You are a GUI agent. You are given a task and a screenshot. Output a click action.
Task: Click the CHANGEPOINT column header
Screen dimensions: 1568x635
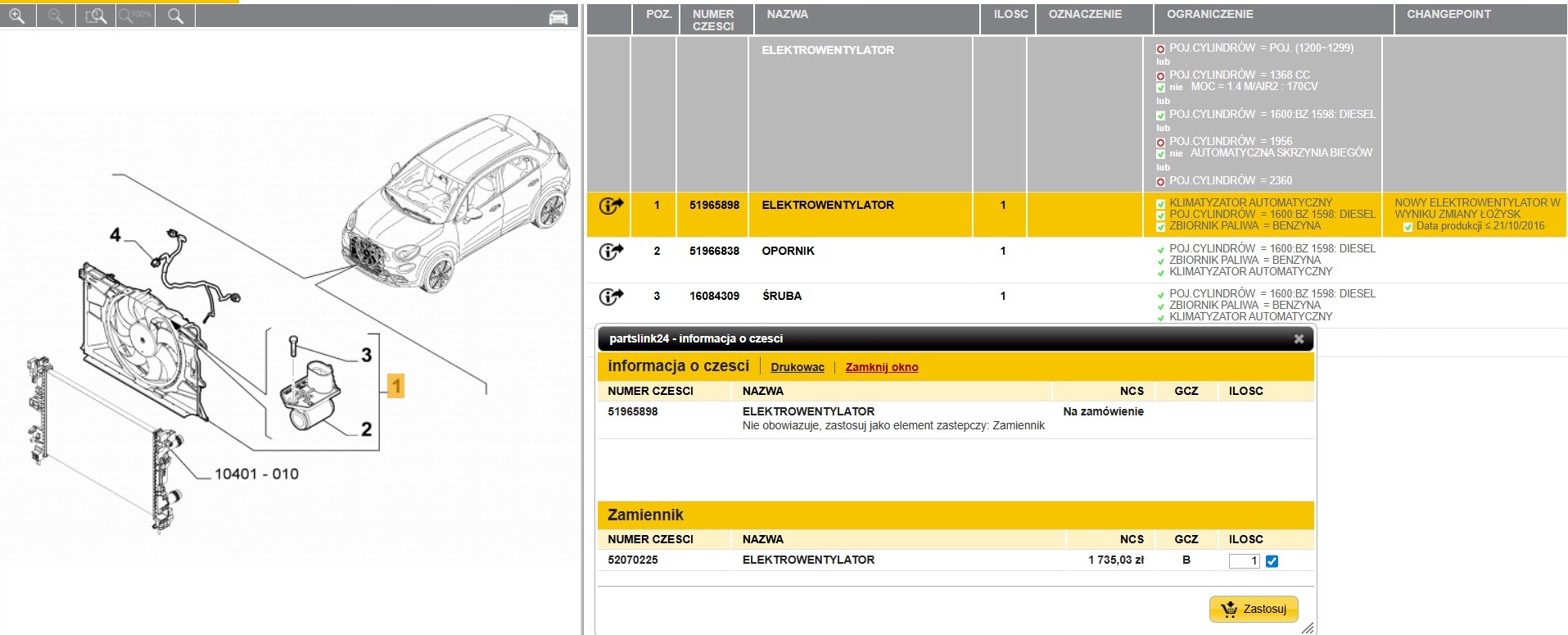point(1448,14)
